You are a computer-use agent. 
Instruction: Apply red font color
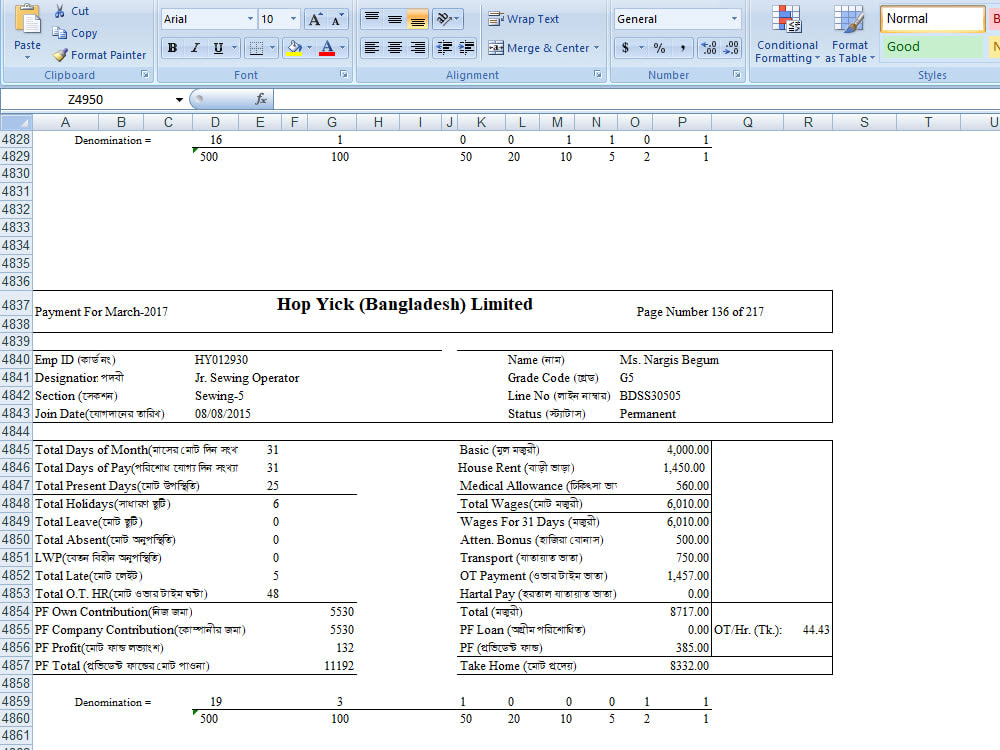coord(327,48)
